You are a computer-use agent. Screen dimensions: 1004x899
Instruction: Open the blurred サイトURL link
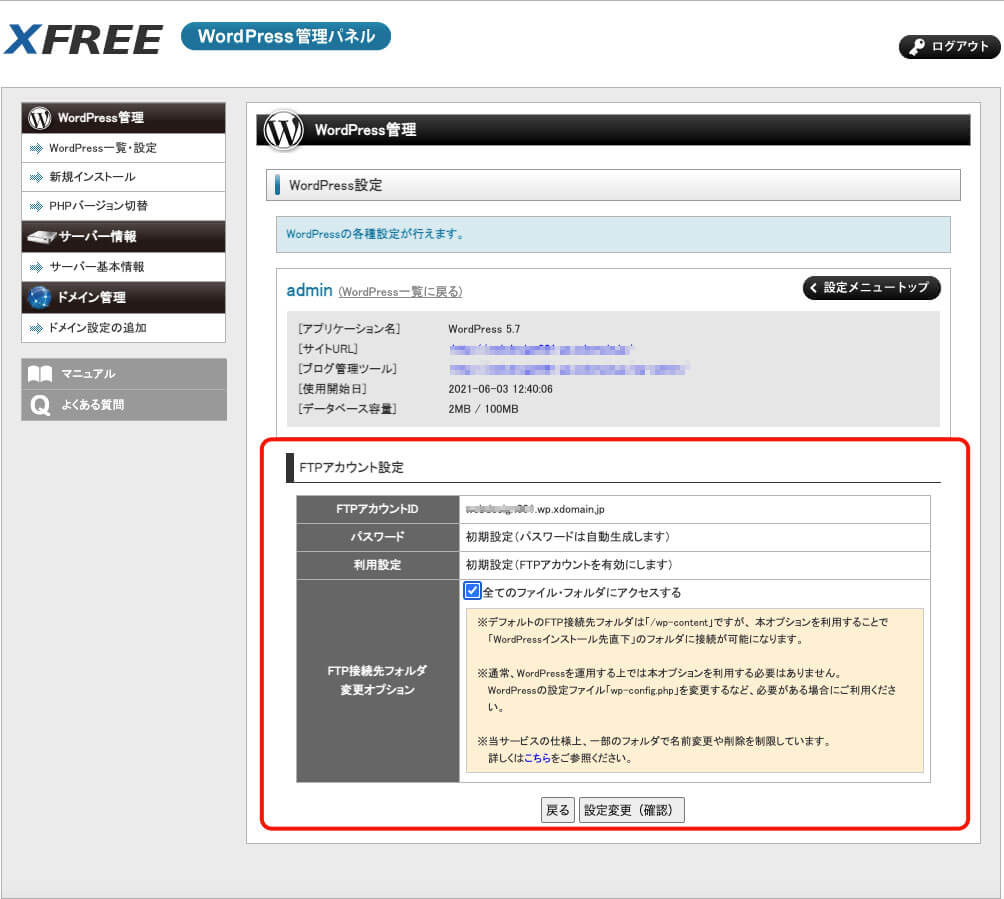(x=540, y=349)
